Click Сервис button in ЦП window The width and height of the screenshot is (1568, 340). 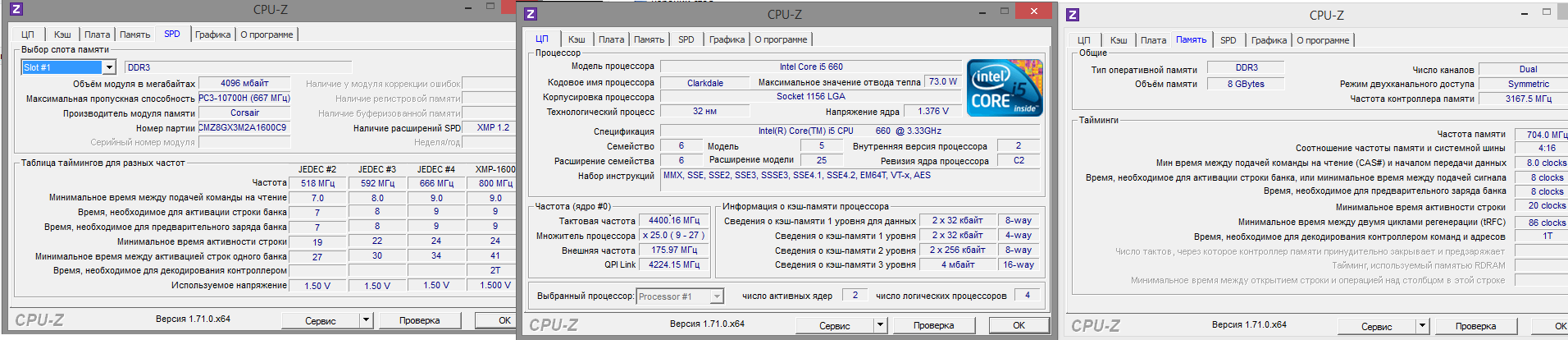click(x=835, y=325)
